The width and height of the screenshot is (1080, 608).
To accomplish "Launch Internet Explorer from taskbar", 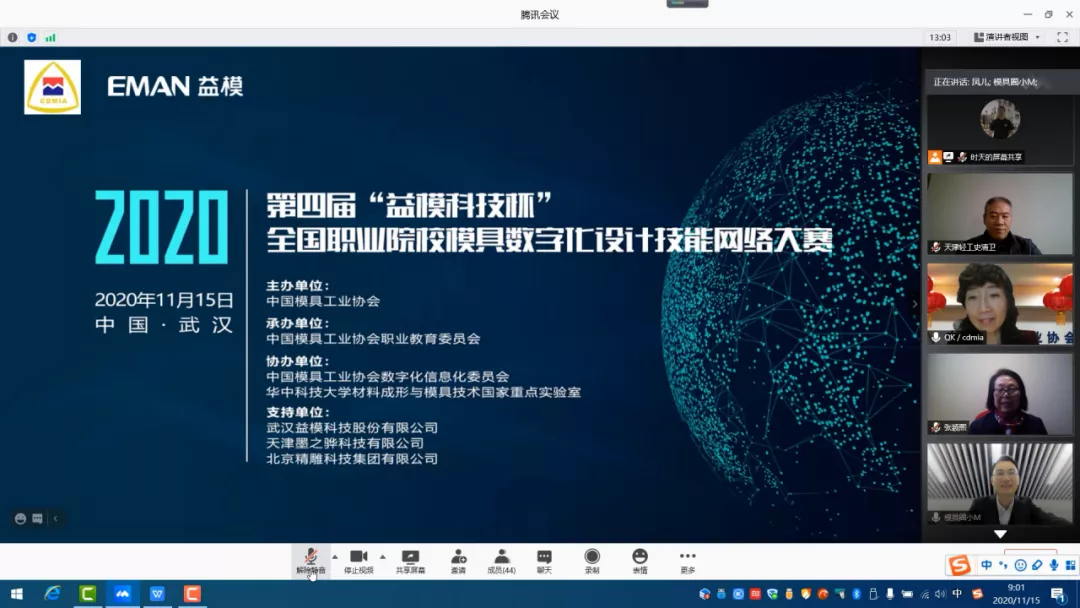I will (x=52, y=594).
